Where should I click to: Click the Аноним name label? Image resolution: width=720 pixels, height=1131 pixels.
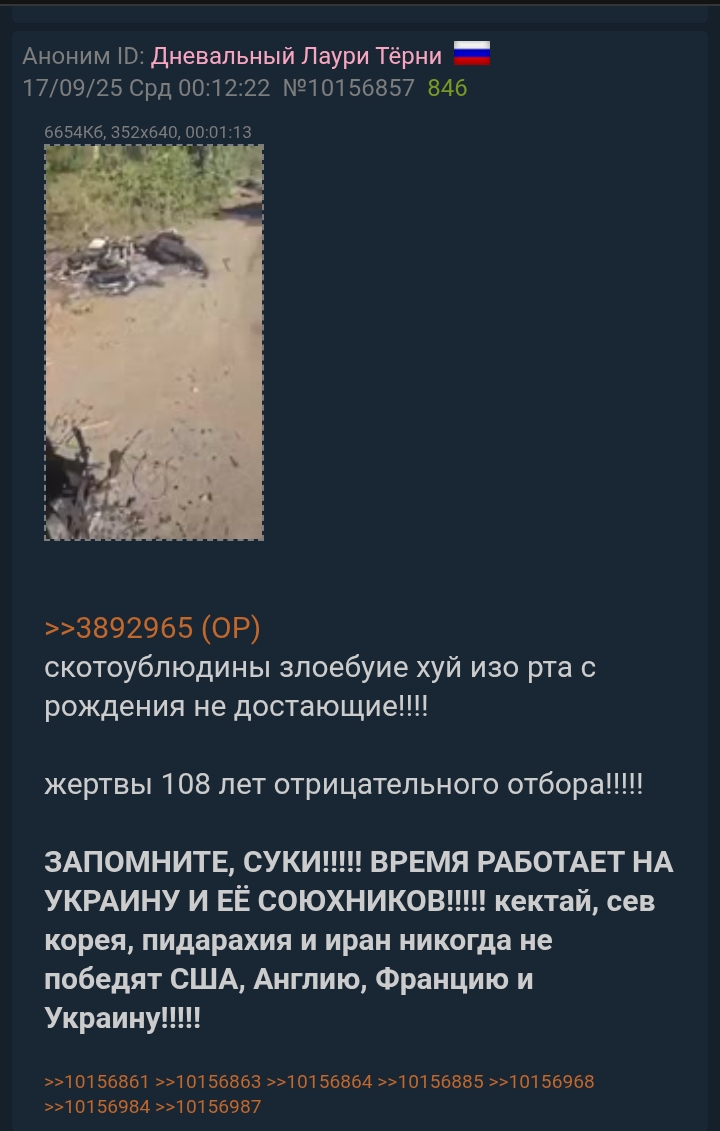click(66, 56)
